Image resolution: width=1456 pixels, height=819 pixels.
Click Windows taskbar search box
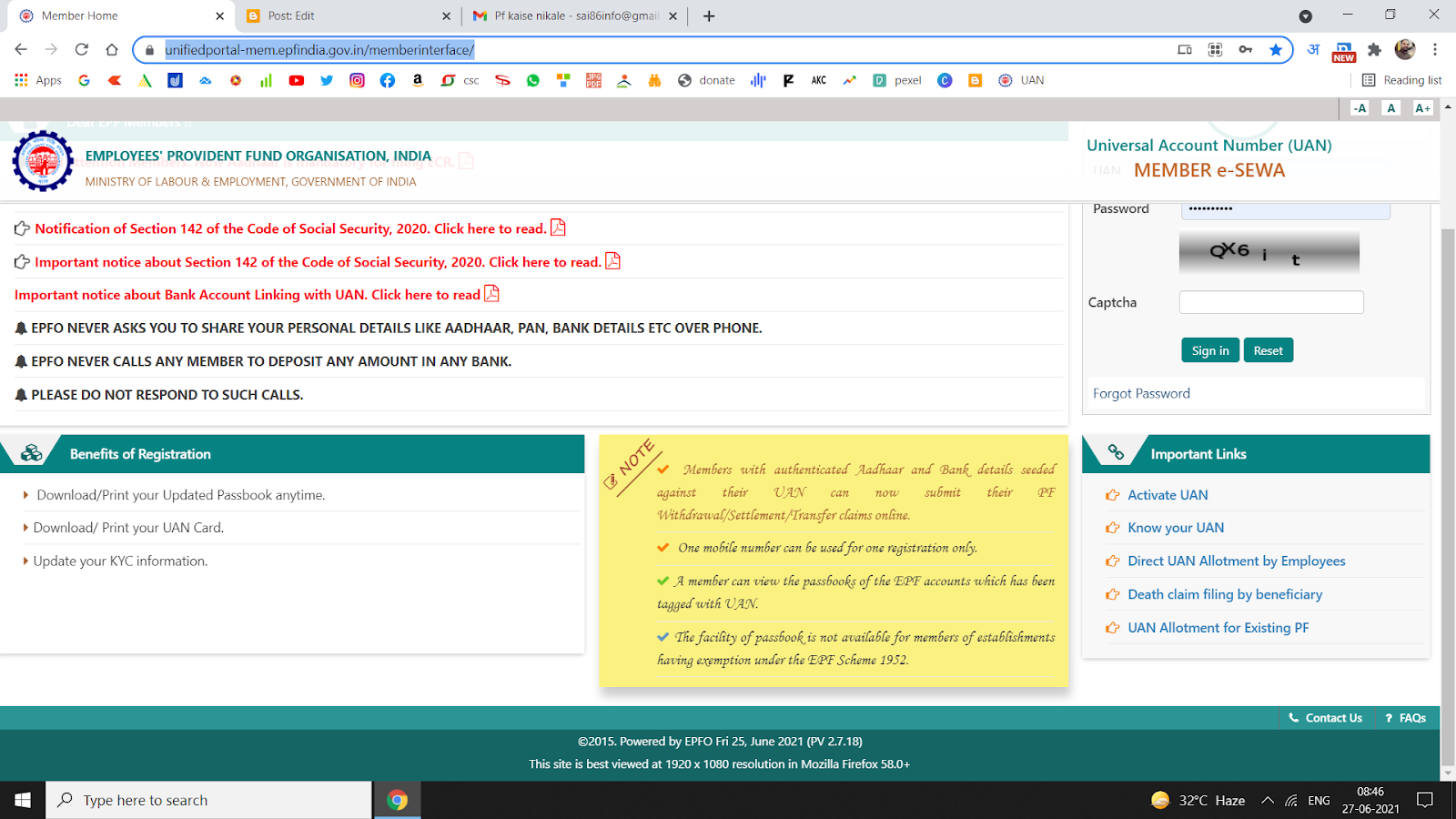pyautogui.click(x=208, y=800)
